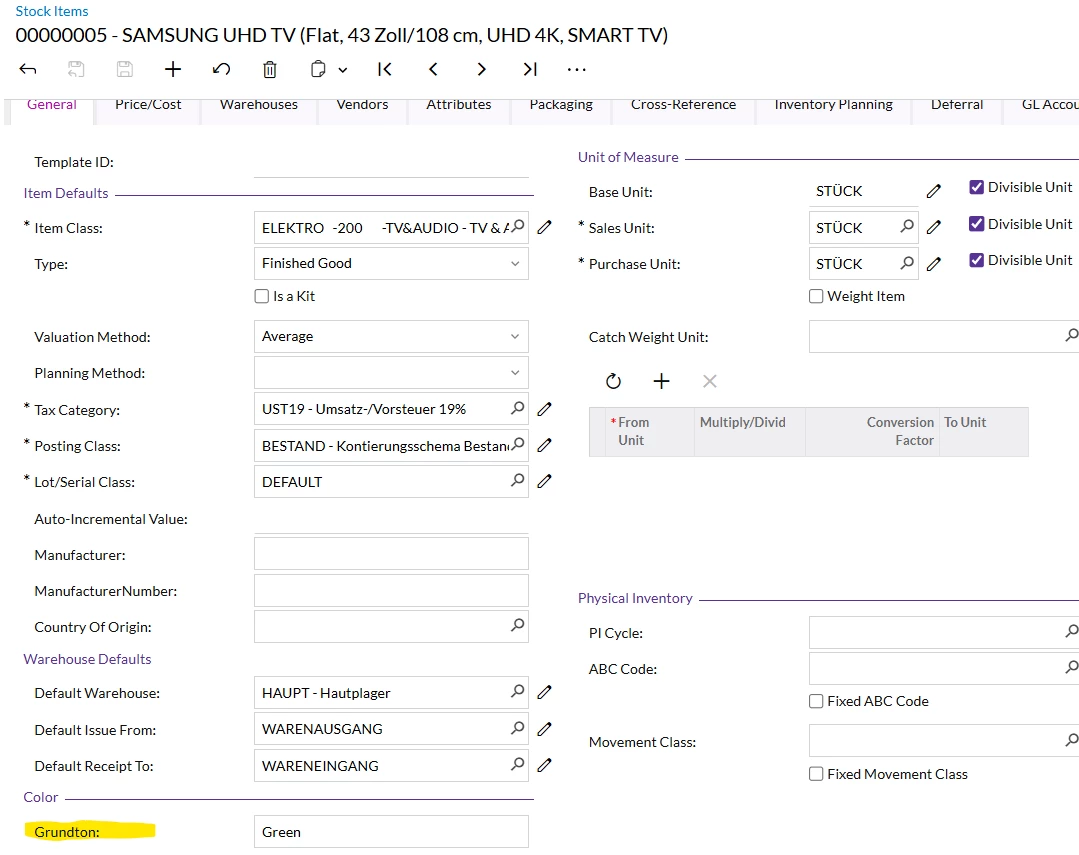Toggle the Is a Kit checkbox
The width and height of the screenshot is (1079, 855).
[x=261, y=296]
